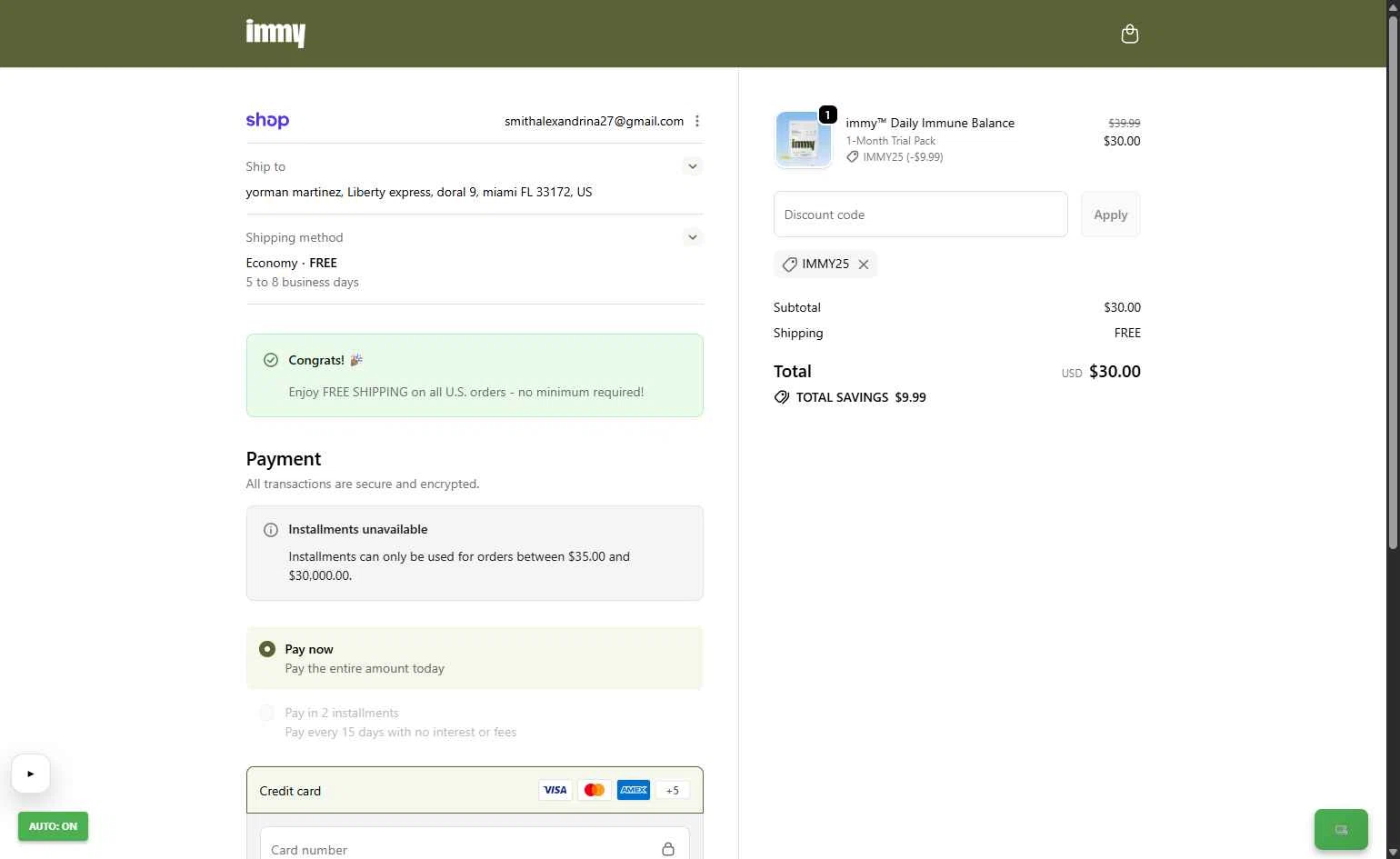This screenshot has height=859, width=1400.
Task: Select Pay in 2 installments radio option
Action: click(x=267, y=713)
